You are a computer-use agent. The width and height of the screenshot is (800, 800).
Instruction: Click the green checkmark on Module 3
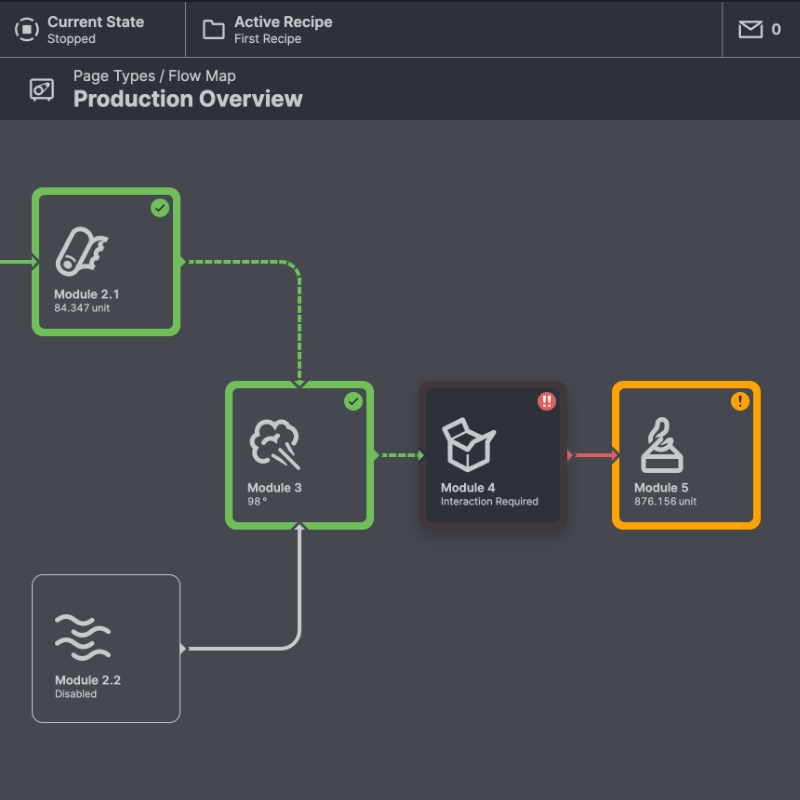[x=353, y=401]
